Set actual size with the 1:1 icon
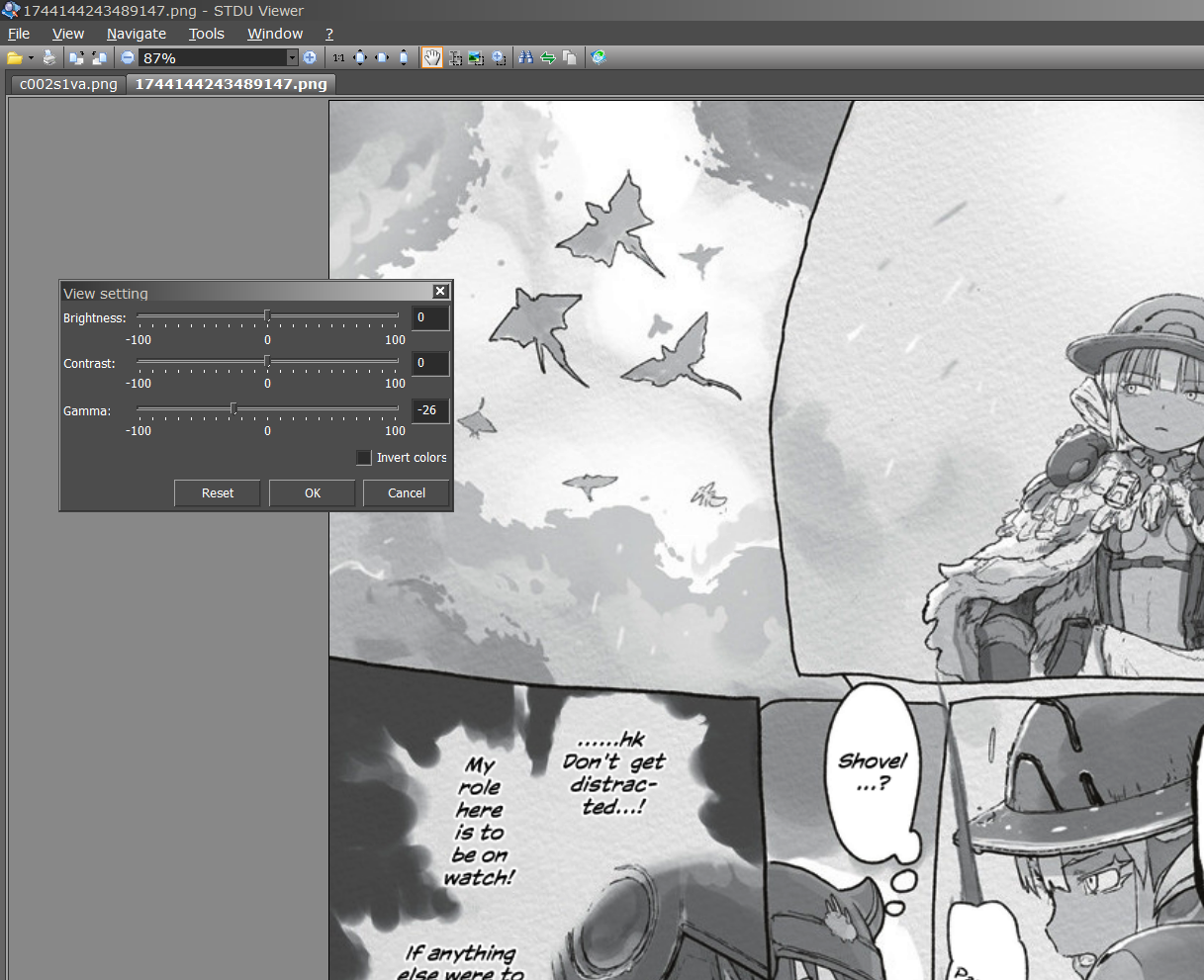 point(338,57)
